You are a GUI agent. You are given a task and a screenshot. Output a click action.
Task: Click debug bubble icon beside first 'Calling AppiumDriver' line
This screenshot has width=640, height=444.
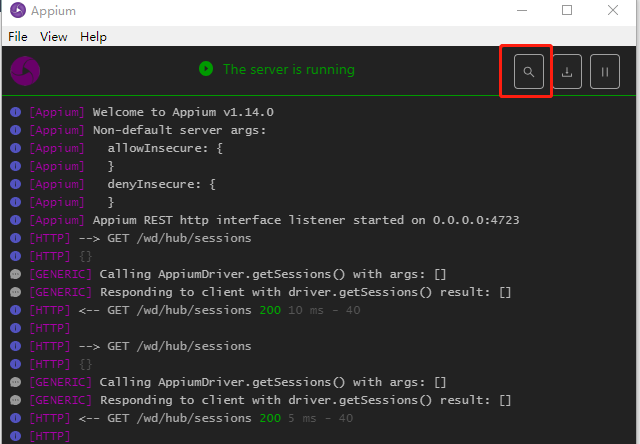click(x=16, y=274)
